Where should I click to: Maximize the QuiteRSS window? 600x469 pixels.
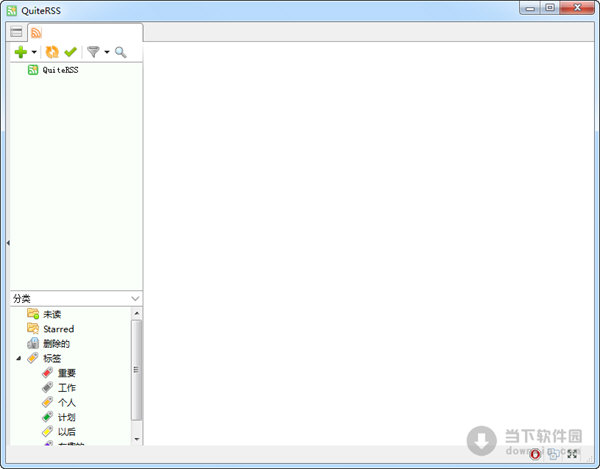[x=550, y=8]
